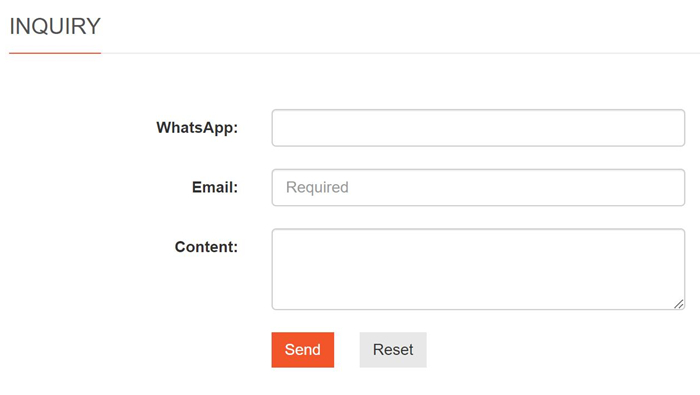Screen dimensions: 700x395
Task: Click the Required placeholder text
Action: click(317, 187)
